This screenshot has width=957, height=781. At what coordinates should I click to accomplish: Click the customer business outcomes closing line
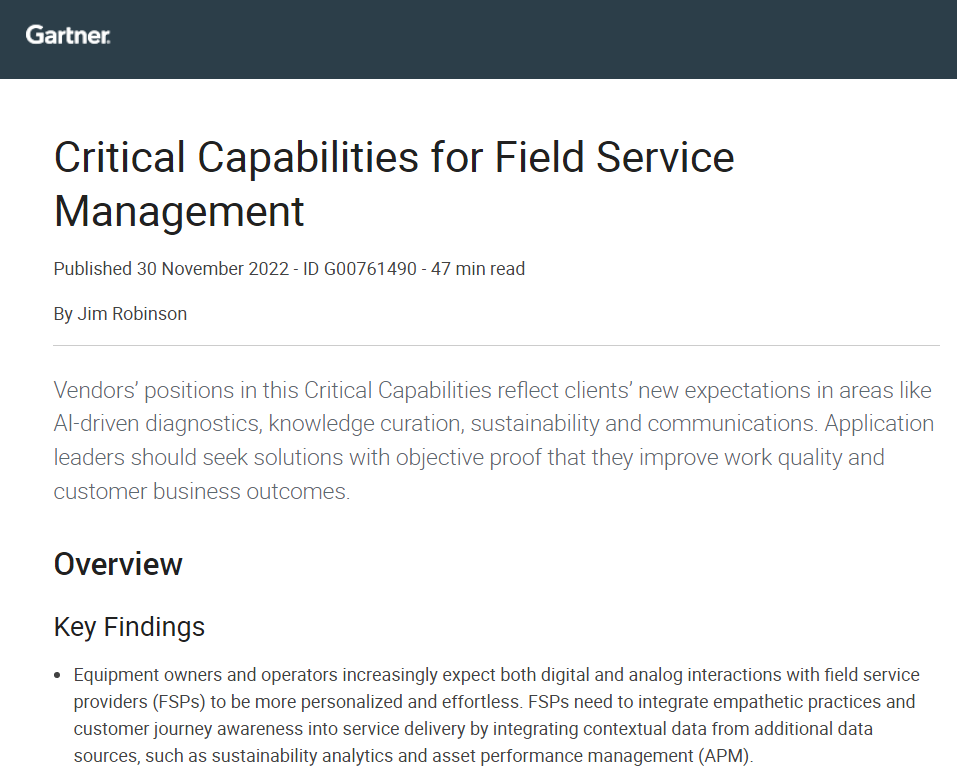(201, 491)
